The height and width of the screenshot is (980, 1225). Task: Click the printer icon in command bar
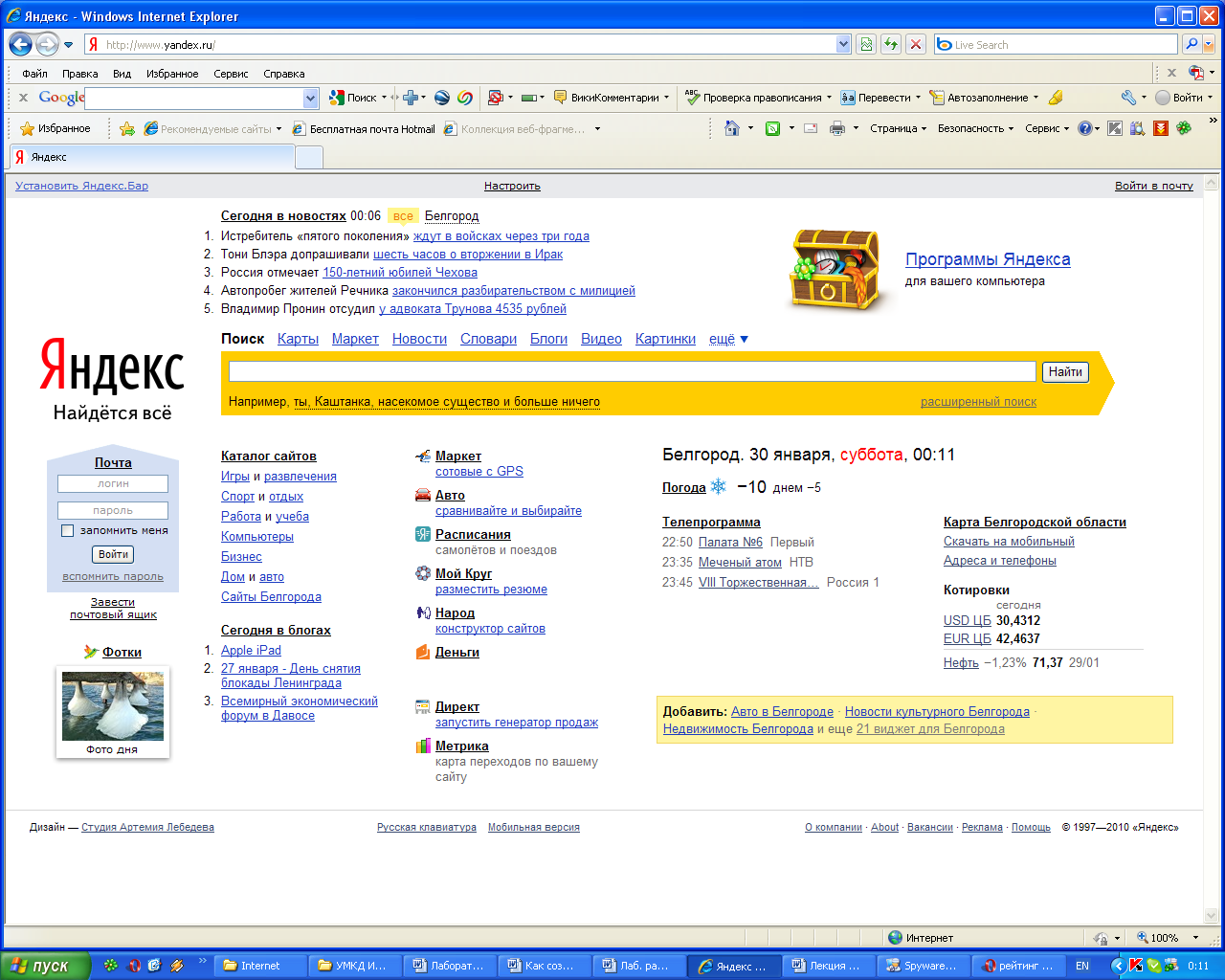click(x=837, y=128)
